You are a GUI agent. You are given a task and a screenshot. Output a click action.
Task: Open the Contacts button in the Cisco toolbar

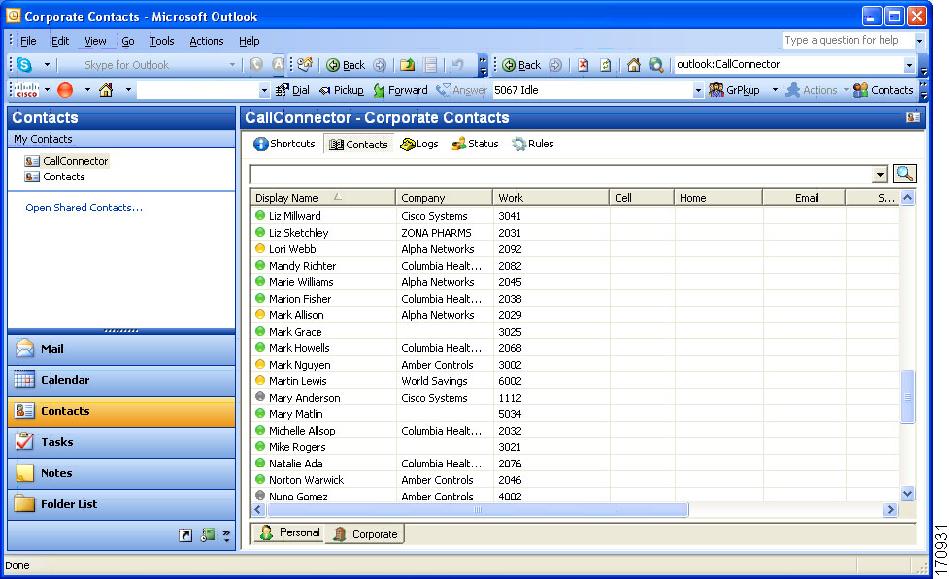[883, 90]
